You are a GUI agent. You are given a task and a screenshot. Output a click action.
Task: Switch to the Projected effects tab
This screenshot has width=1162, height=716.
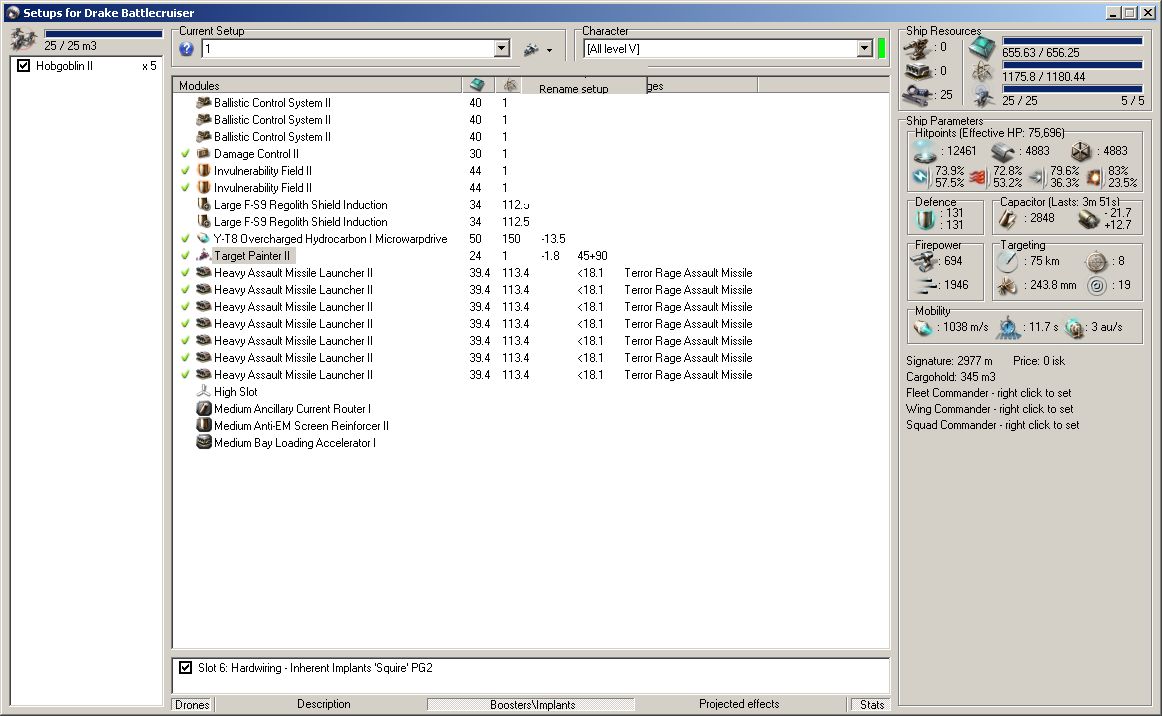739,704
